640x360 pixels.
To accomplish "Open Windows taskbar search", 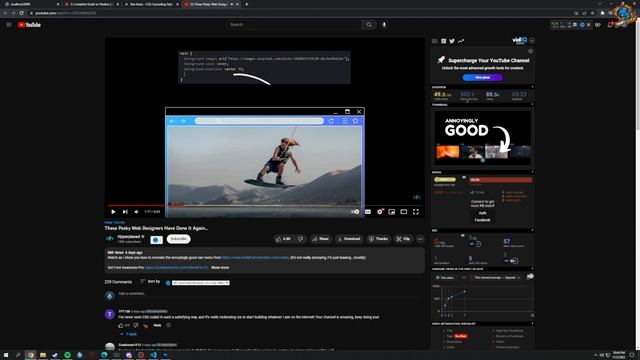I will pyautogui.click(x=18, y=355).
